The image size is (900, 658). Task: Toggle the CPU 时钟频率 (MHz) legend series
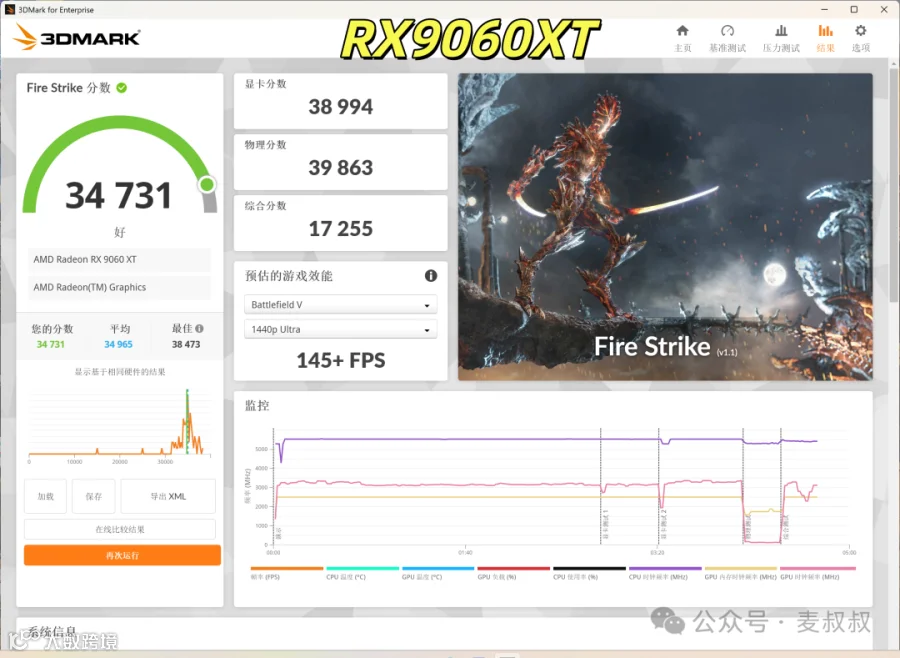pos(665,573)
